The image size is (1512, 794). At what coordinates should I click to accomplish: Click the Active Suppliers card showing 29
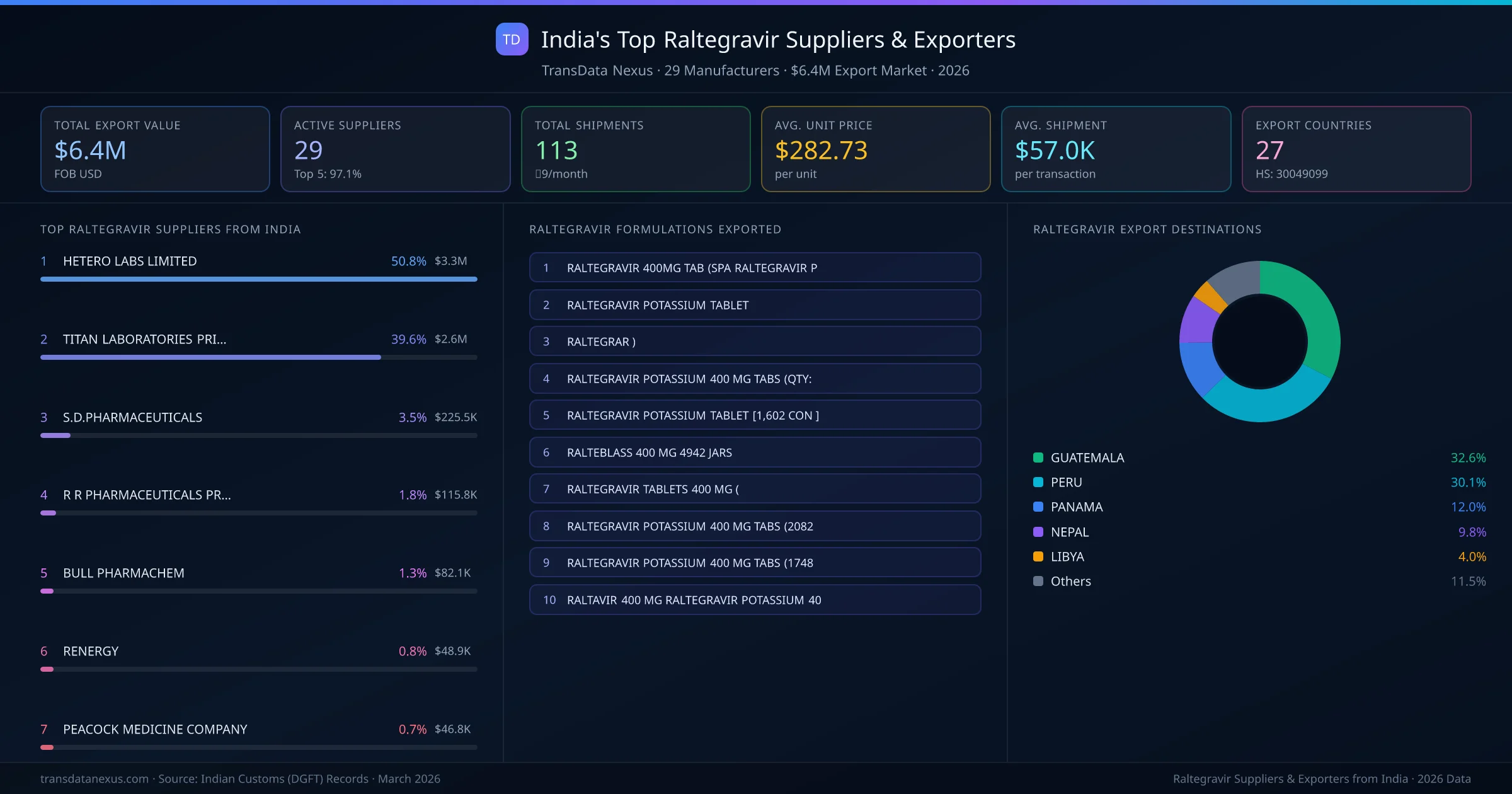click(x=395, y=149)
